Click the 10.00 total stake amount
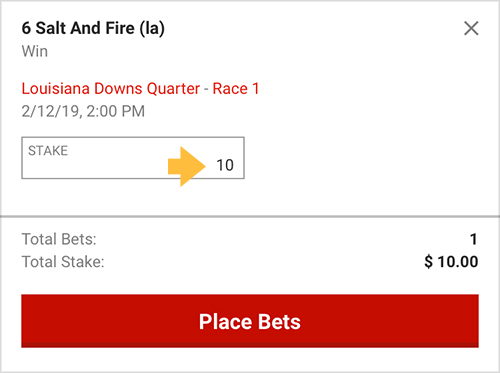The width and height of the screenshot is (500, 373). tap(458, 262)
